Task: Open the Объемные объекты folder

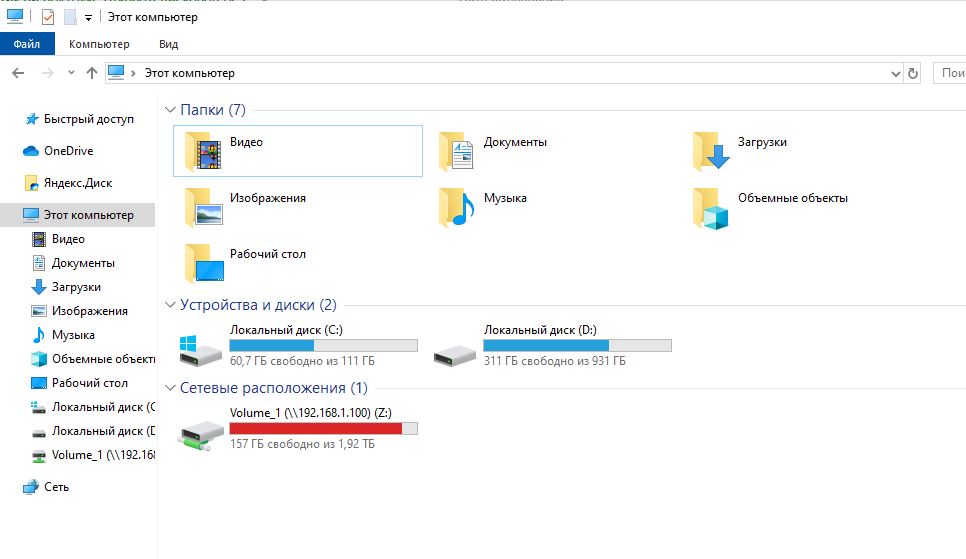Action: click(711, 207)
